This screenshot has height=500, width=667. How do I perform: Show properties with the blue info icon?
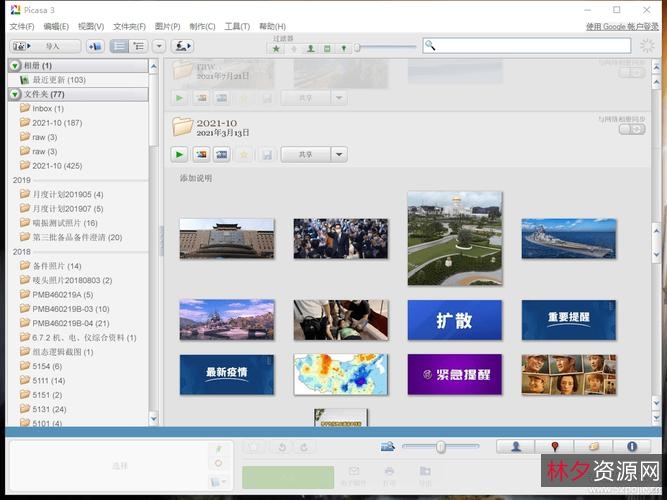632,446
